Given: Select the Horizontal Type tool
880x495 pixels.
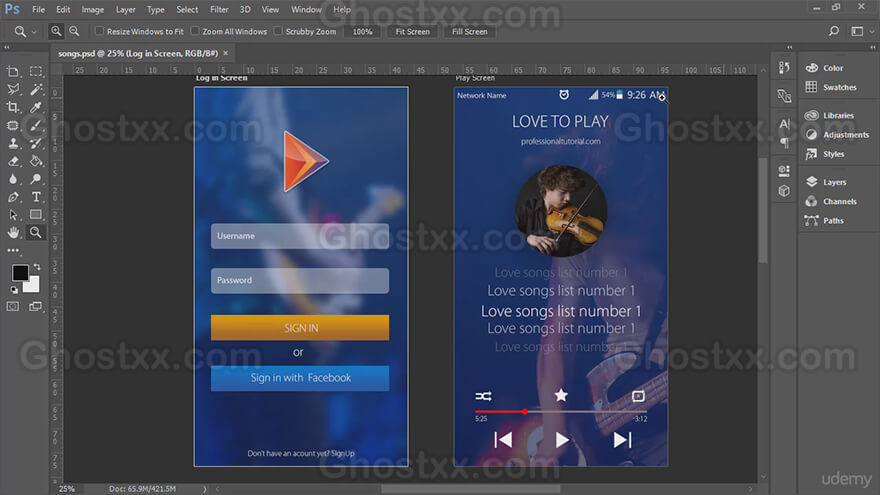Looking at the screenshot, I should pyautogui.click(x=36, y=197).
